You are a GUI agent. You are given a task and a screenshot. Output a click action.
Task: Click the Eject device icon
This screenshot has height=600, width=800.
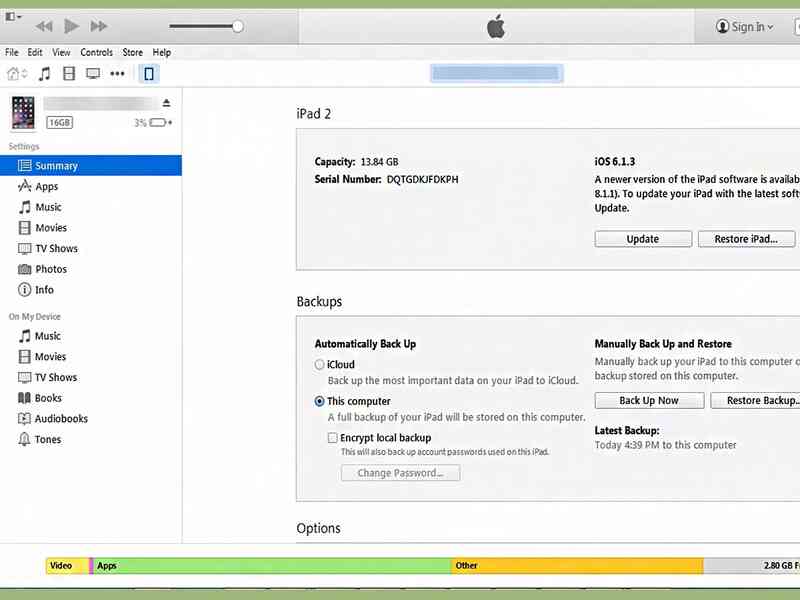tap(166, 103)
